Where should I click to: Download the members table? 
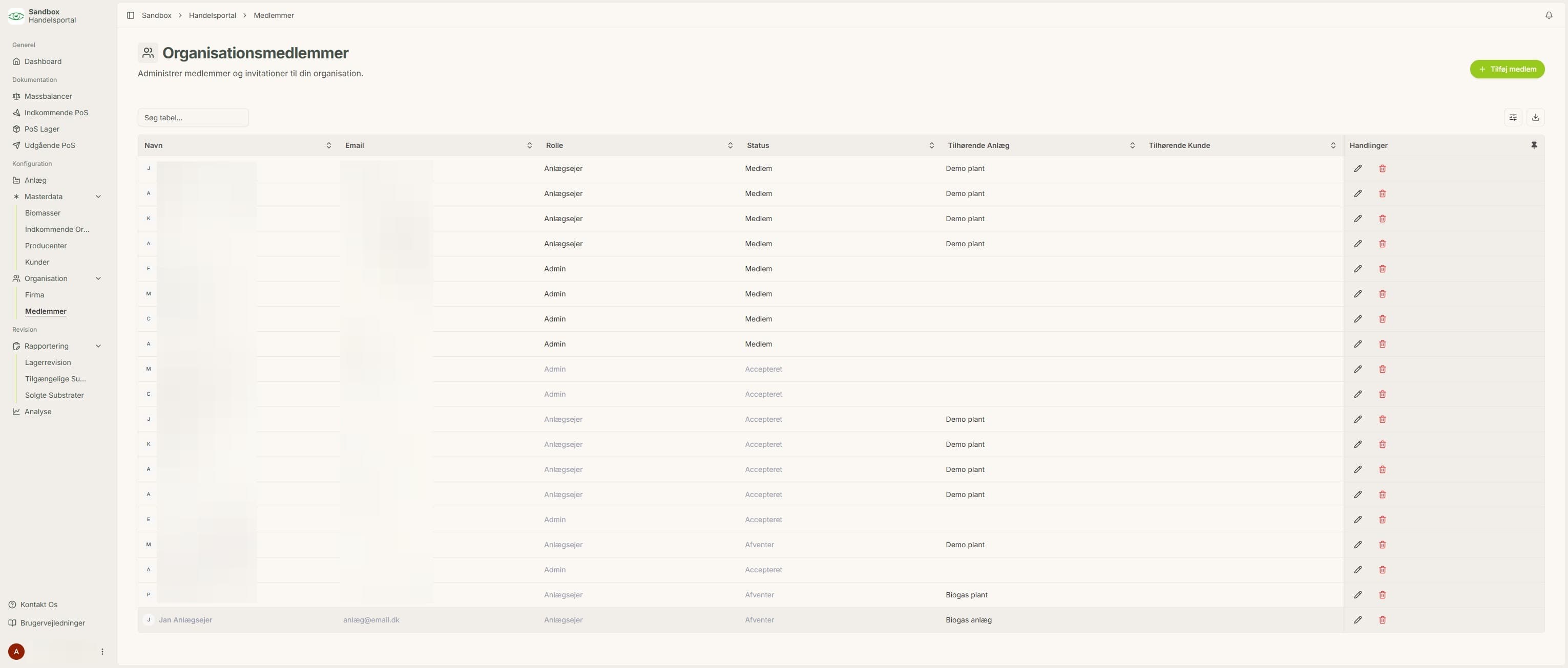click(1535, 117)
